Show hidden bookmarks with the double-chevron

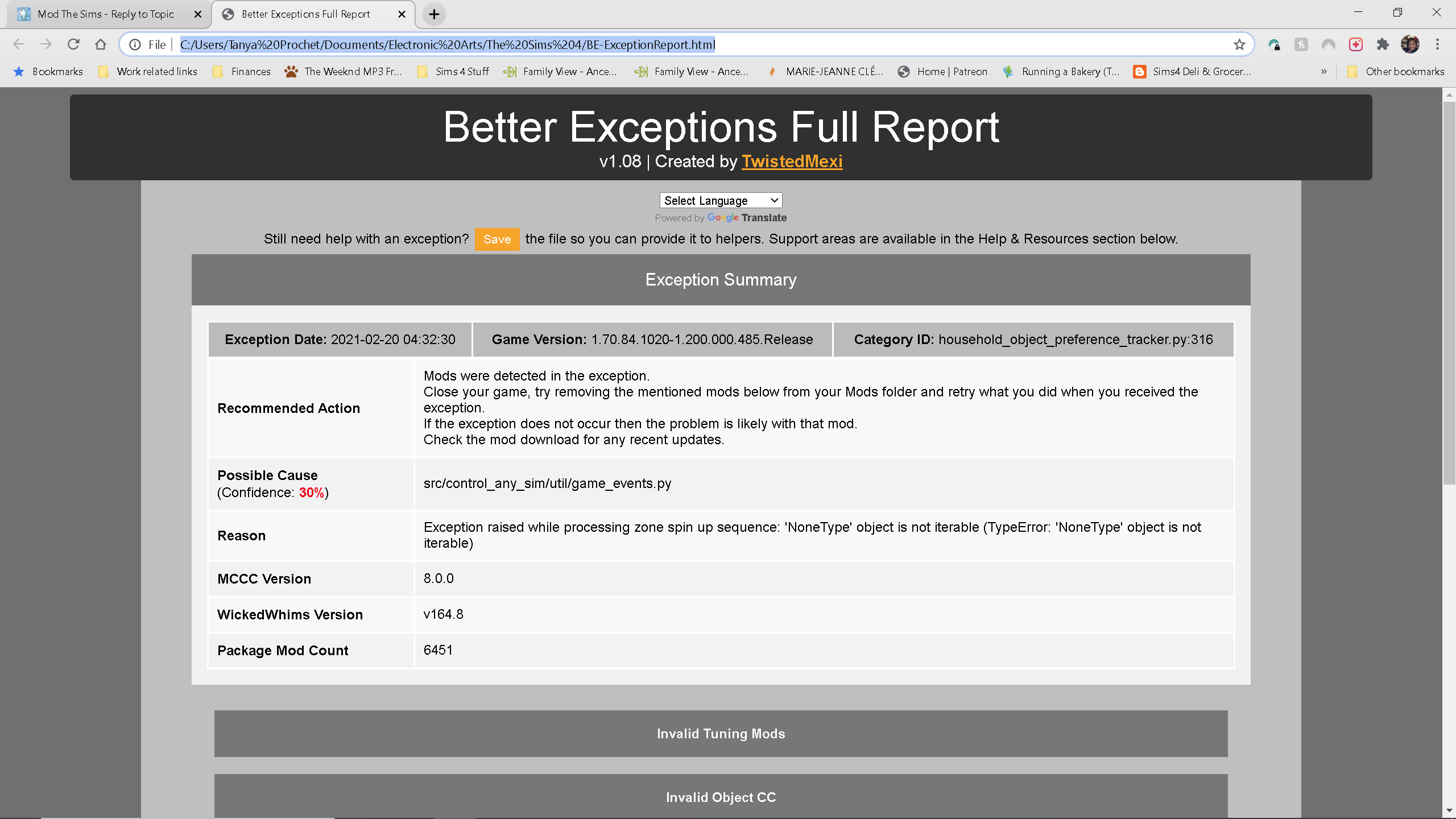click(x=1323, y=72)
